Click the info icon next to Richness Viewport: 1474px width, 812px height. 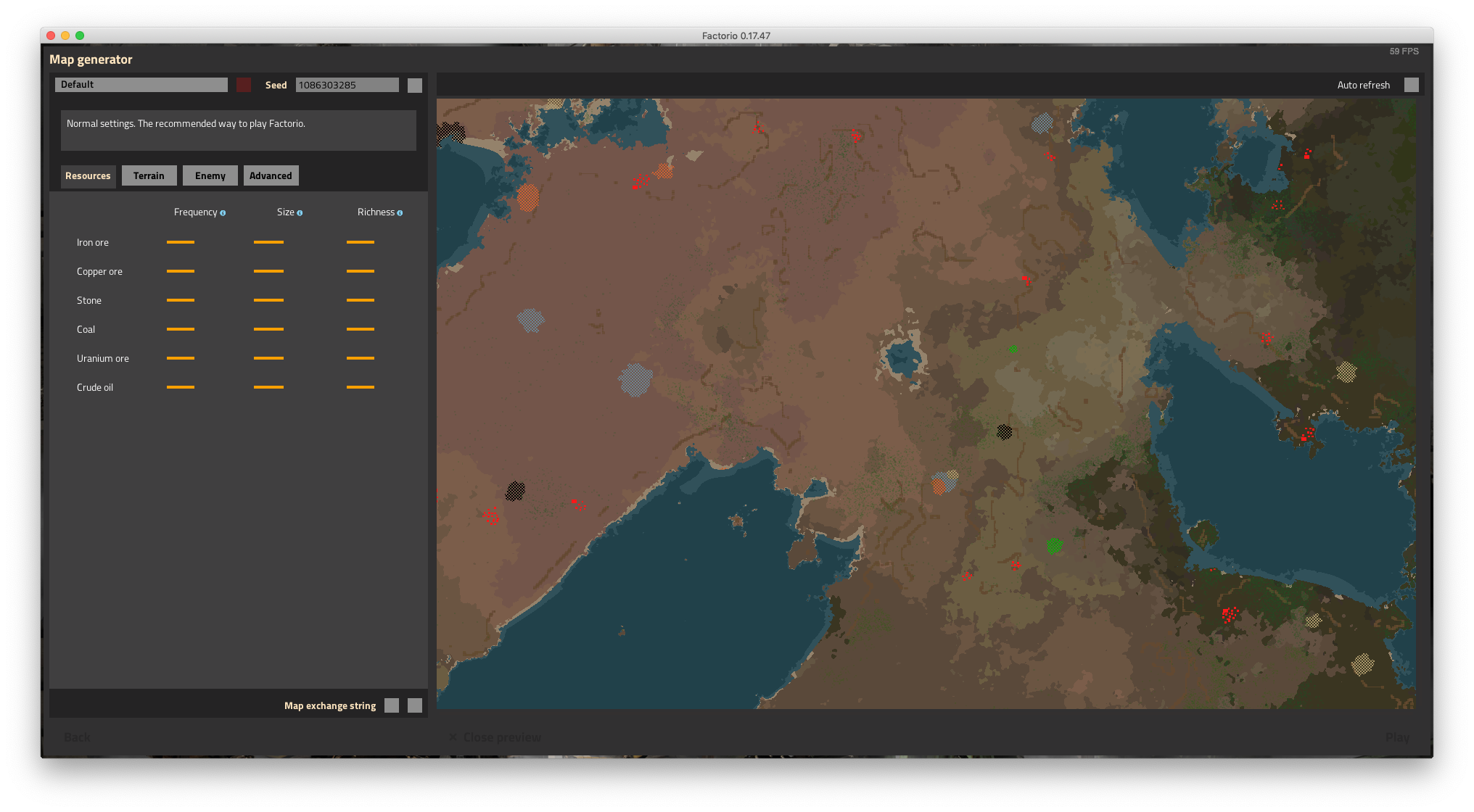[400, 213]
